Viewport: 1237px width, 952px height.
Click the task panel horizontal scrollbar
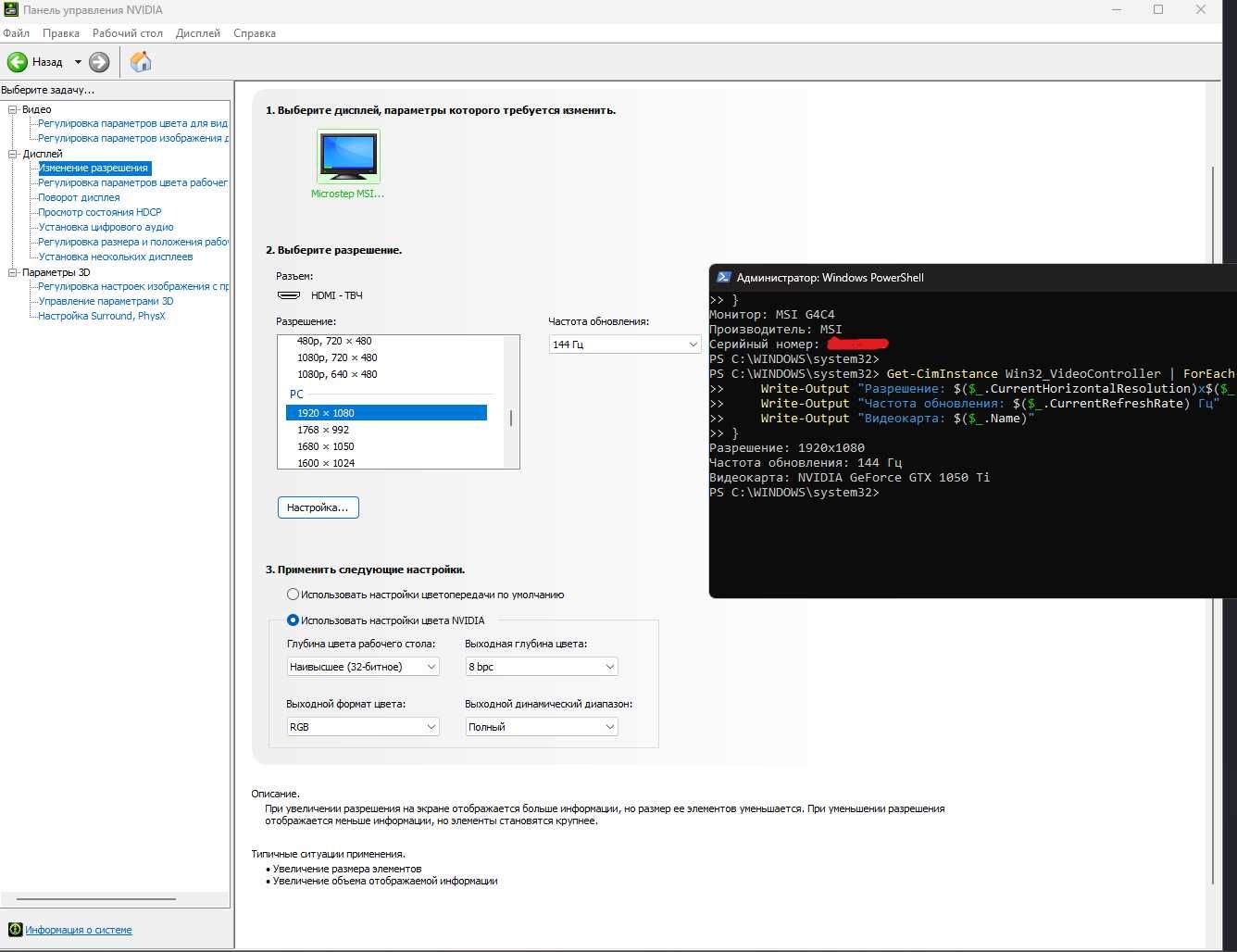coord(96,899)
